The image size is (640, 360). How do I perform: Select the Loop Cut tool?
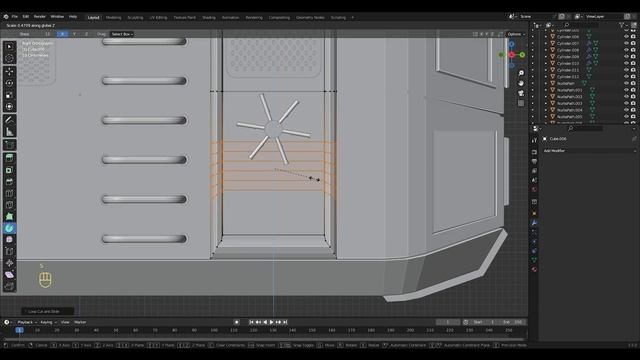9,193
